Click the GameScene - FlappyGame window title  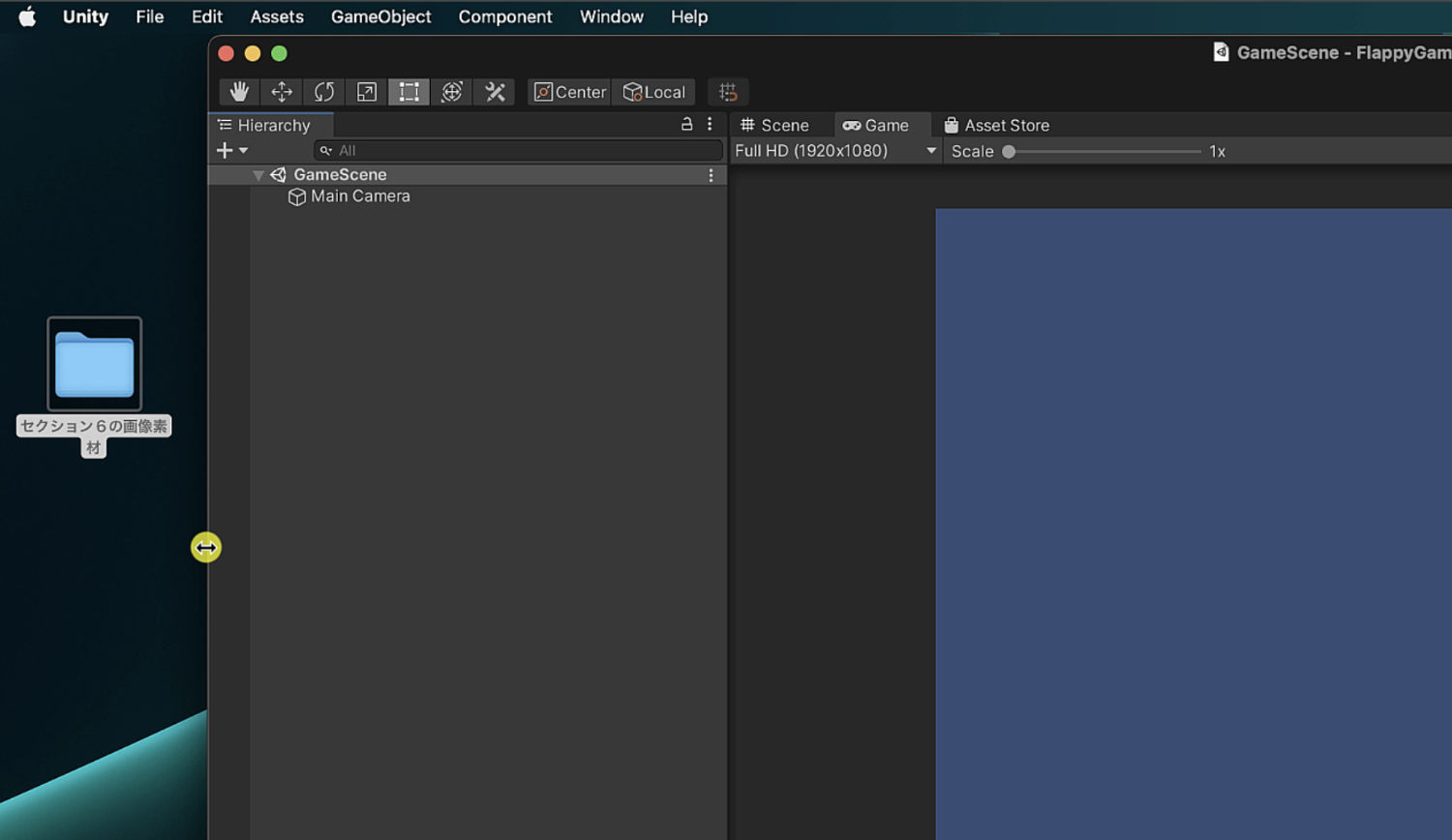point(1344,52)
